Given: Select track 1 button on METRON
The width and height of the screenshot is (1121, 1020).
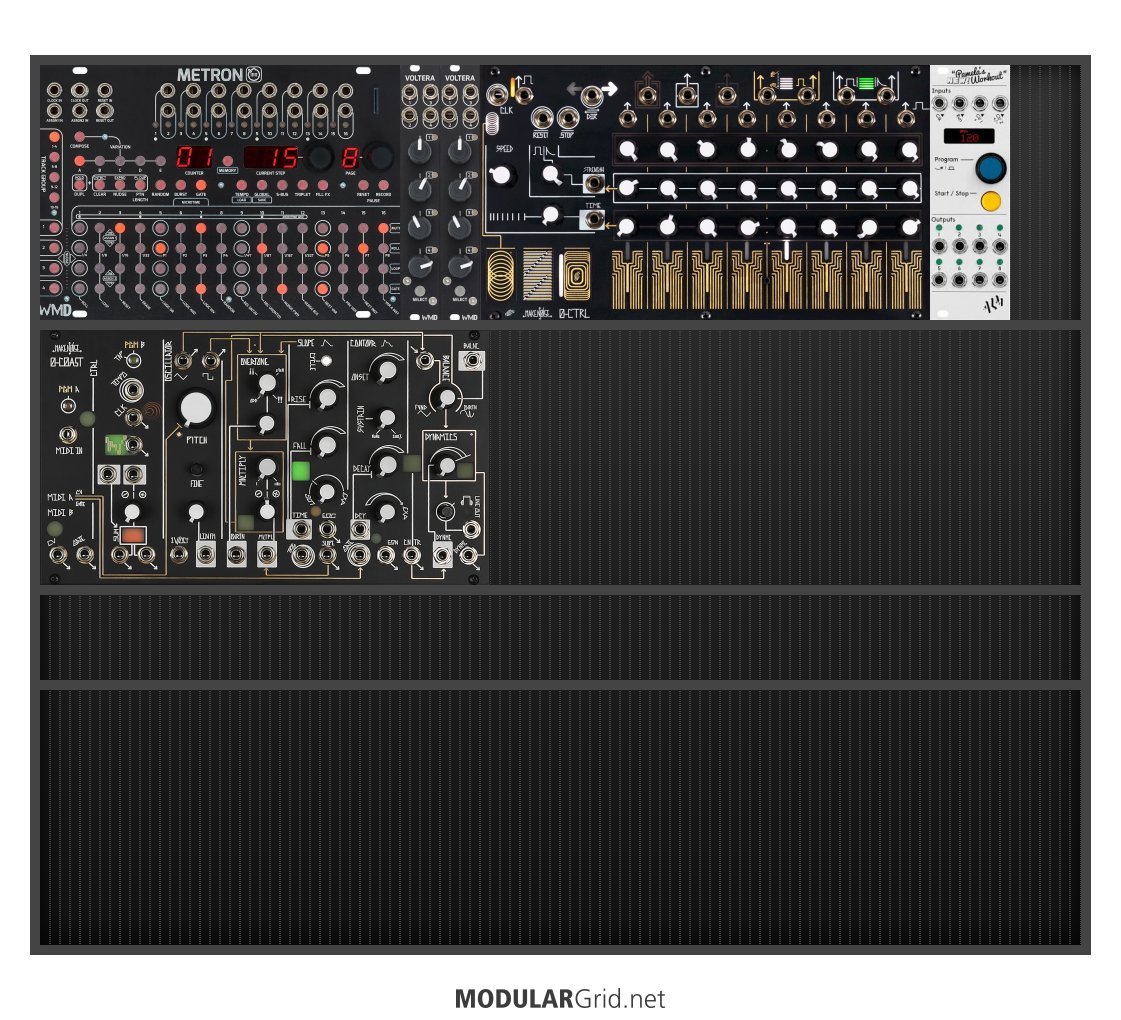Looking at the screenshot, I should tap(54, 228).
